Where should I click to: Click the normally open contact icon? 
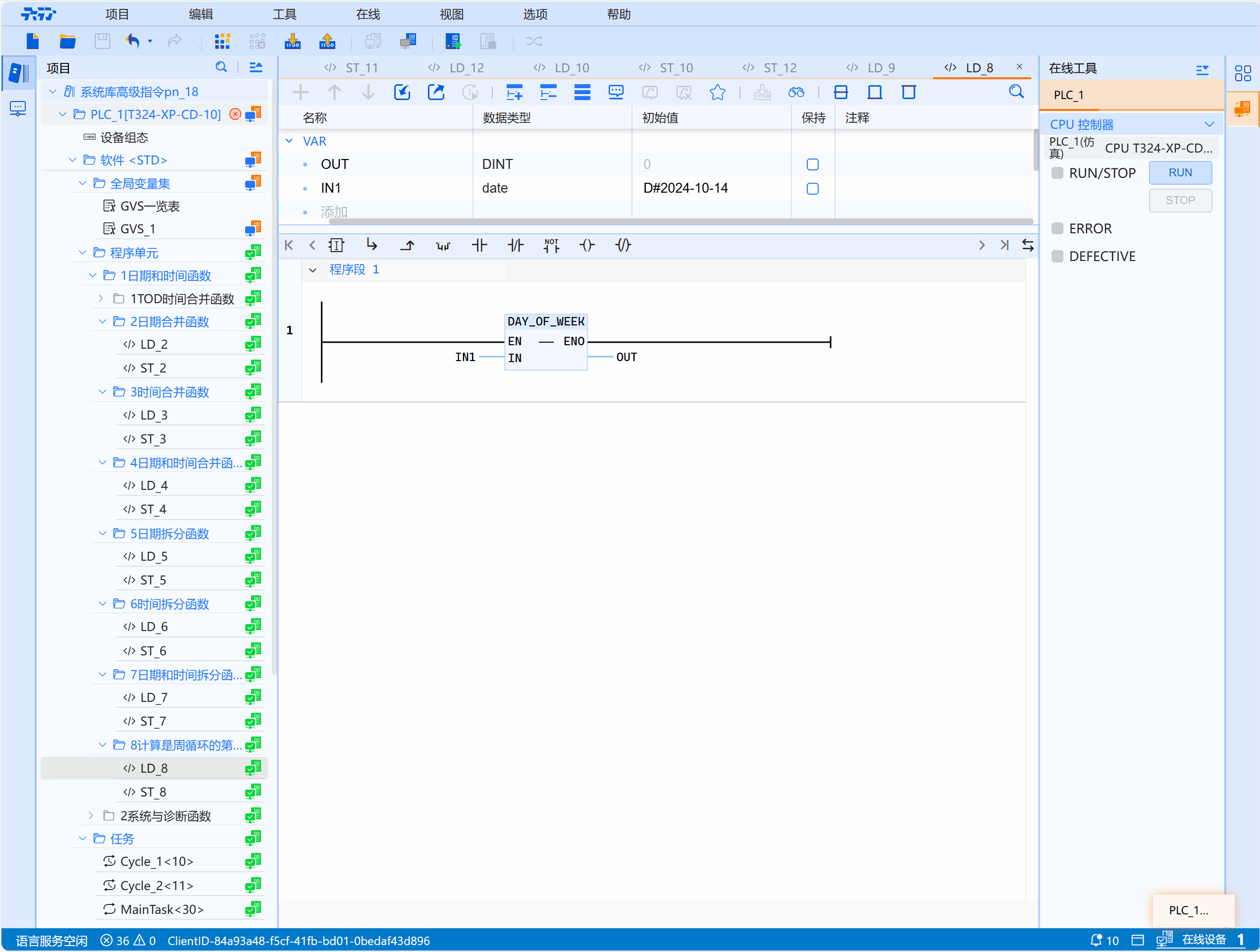coord(479,246)
